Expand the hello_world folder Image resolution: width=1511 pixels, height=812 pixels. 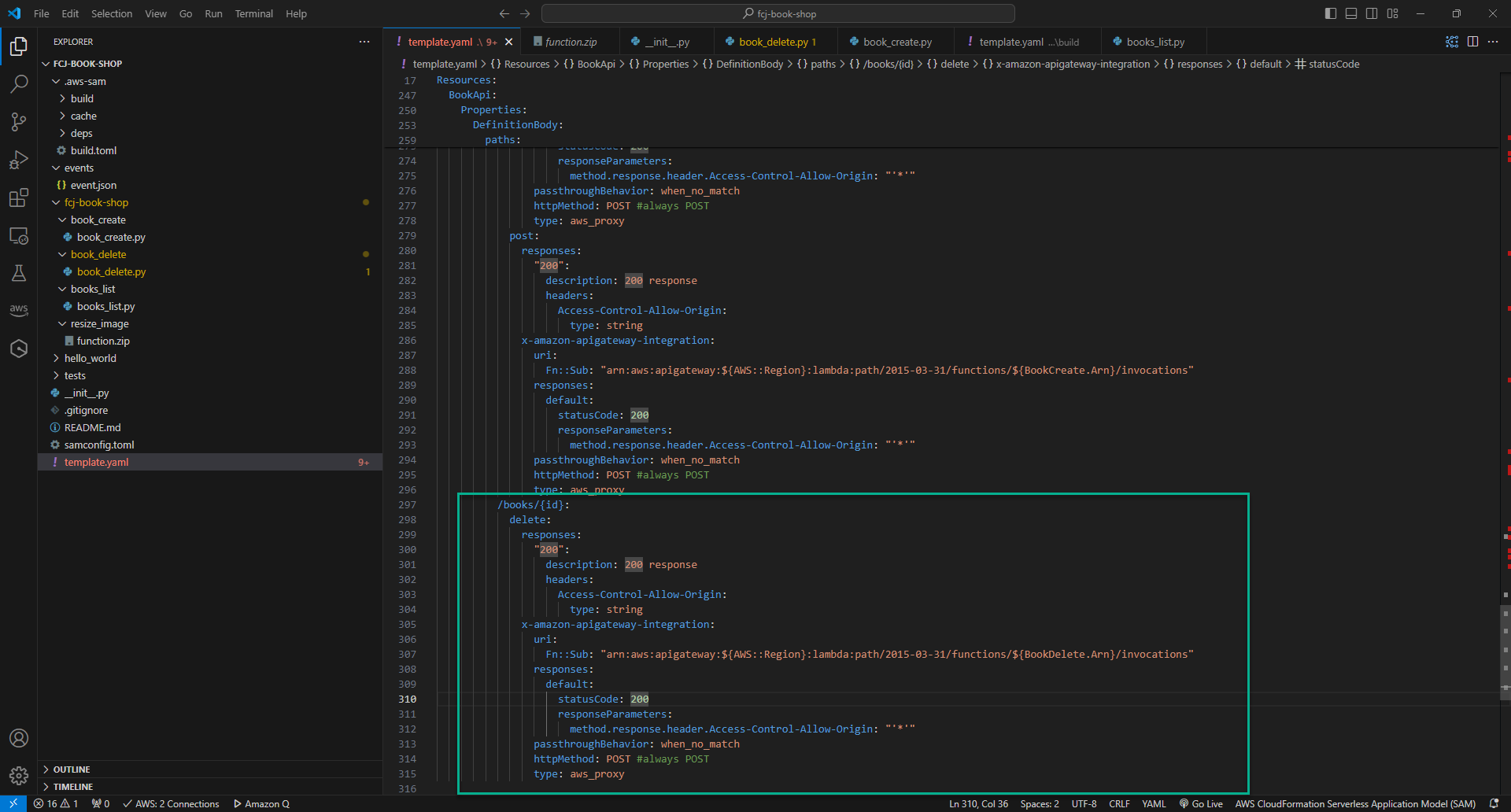[210, 358]
